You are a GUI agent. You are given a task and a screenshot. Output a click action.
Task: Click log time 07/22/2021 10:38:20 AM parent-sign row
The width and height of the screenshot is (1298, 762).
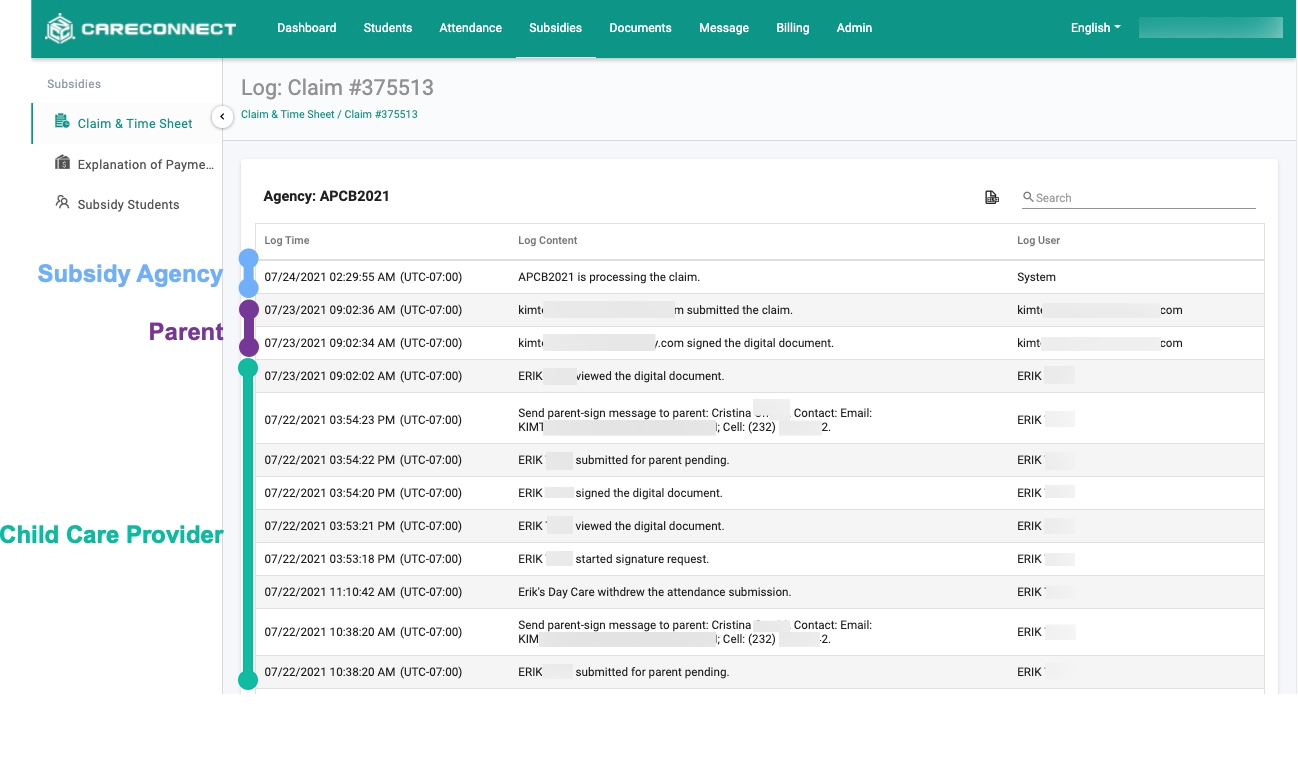(x=363, y=632)
